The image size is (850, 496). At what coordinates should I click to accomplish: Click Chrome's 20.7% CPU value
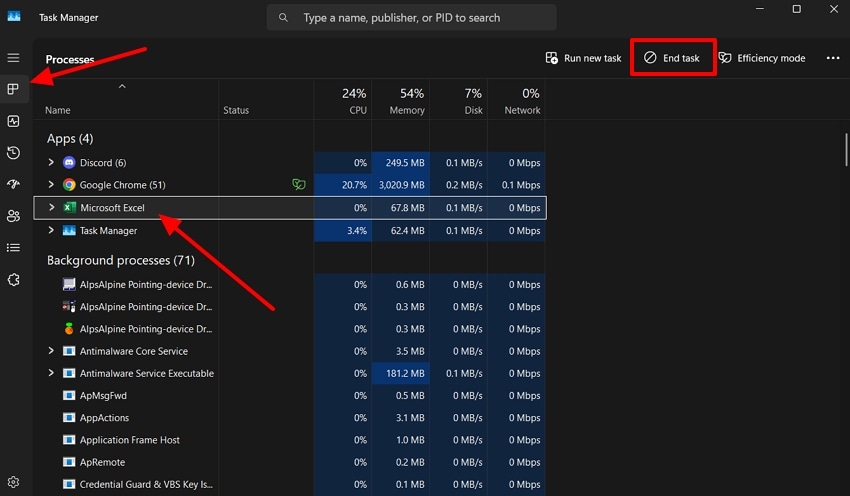[x=355, y=185]
